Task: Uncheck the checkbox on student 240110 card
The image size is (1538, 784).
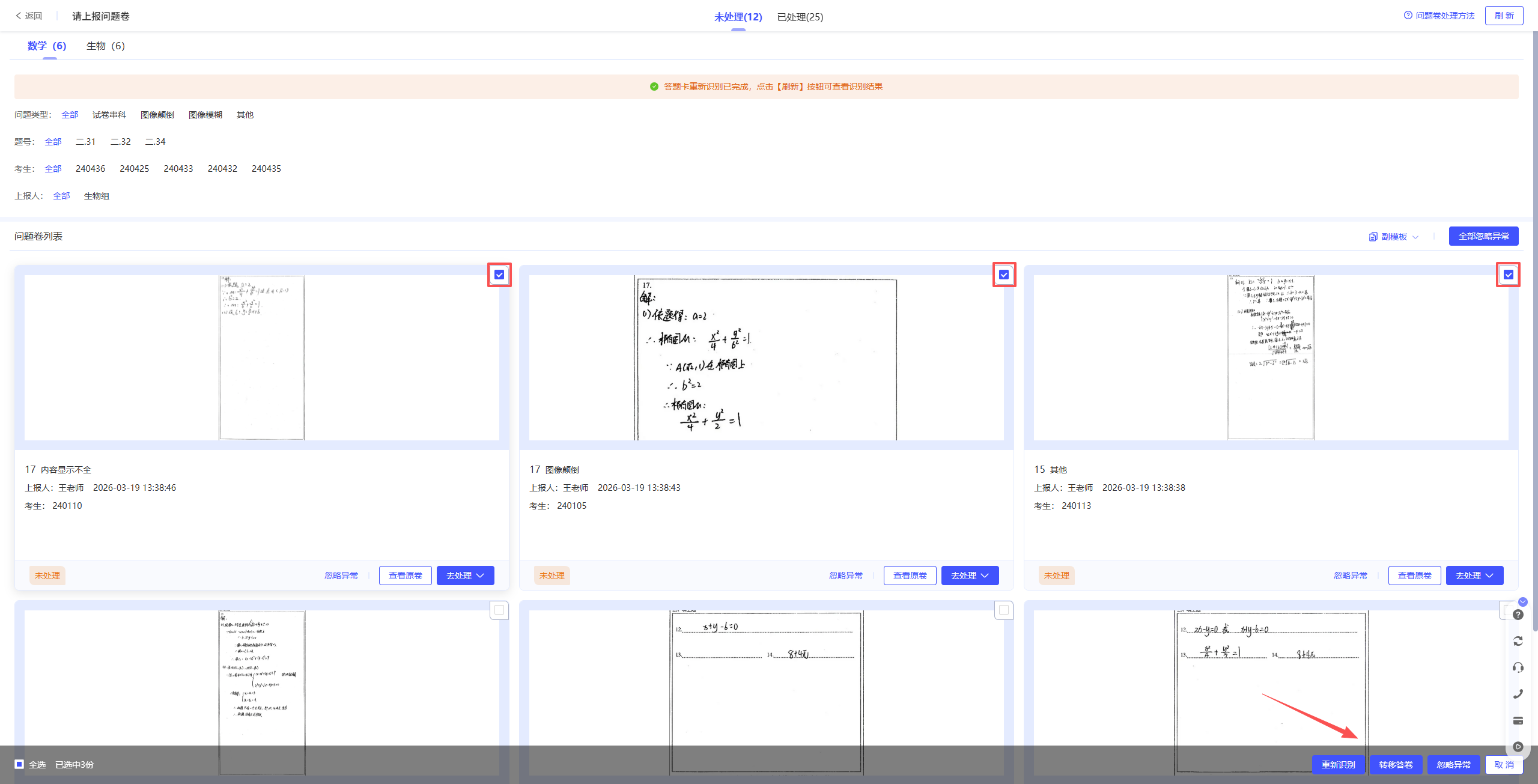Action: click(499, 275)
